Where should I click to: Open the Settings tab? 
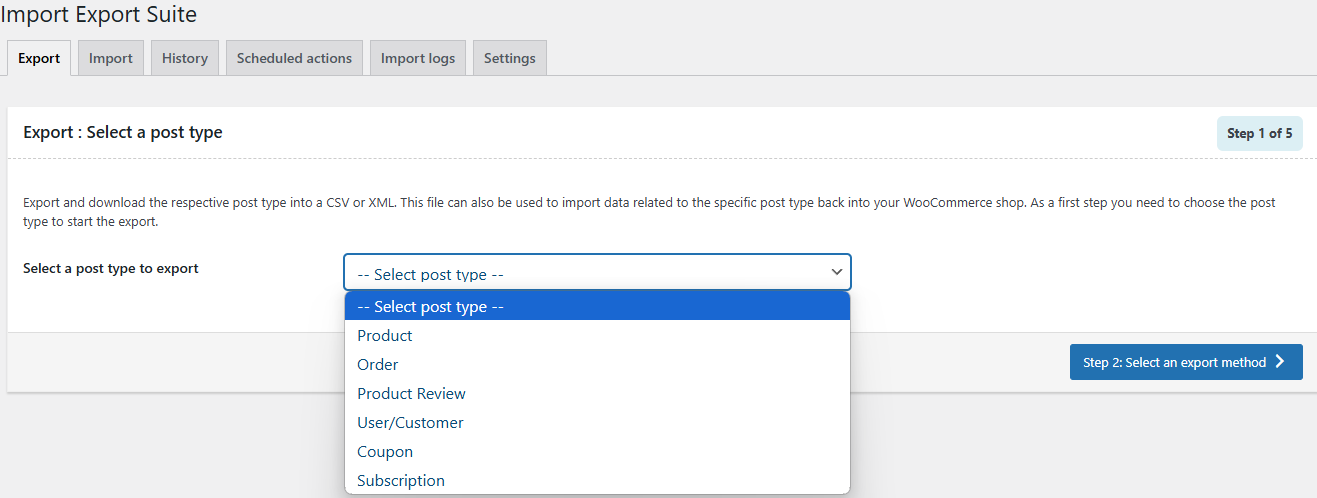pyautogui.click(x=510, y=58)
